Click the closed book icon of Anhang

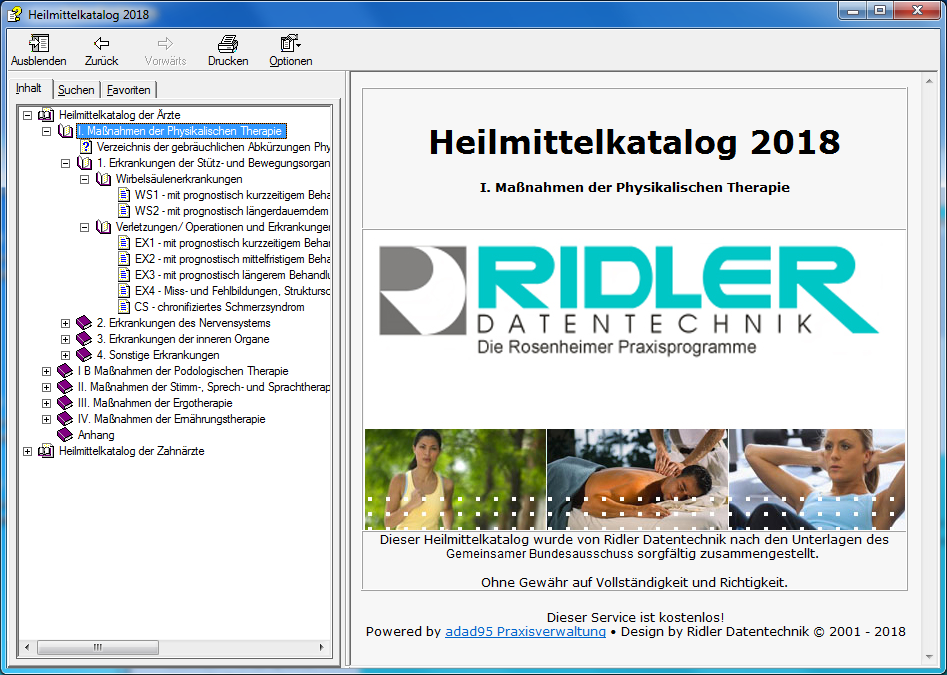coord(65,435)
